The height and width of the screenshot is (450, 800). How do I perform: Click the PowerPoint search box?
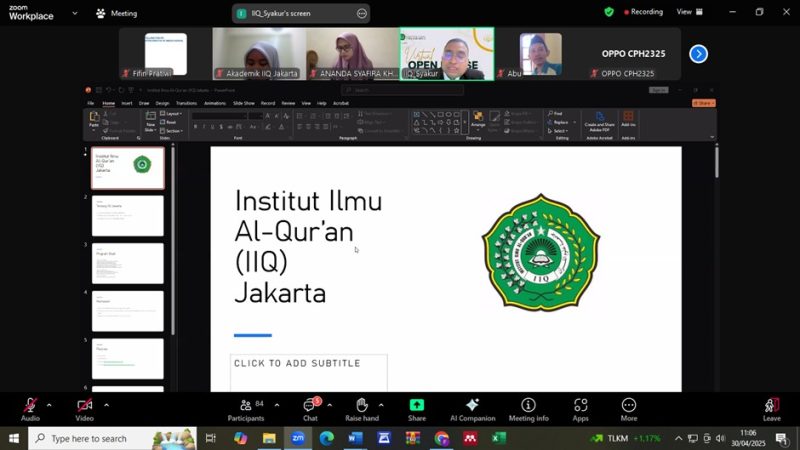tap(403, 90)
